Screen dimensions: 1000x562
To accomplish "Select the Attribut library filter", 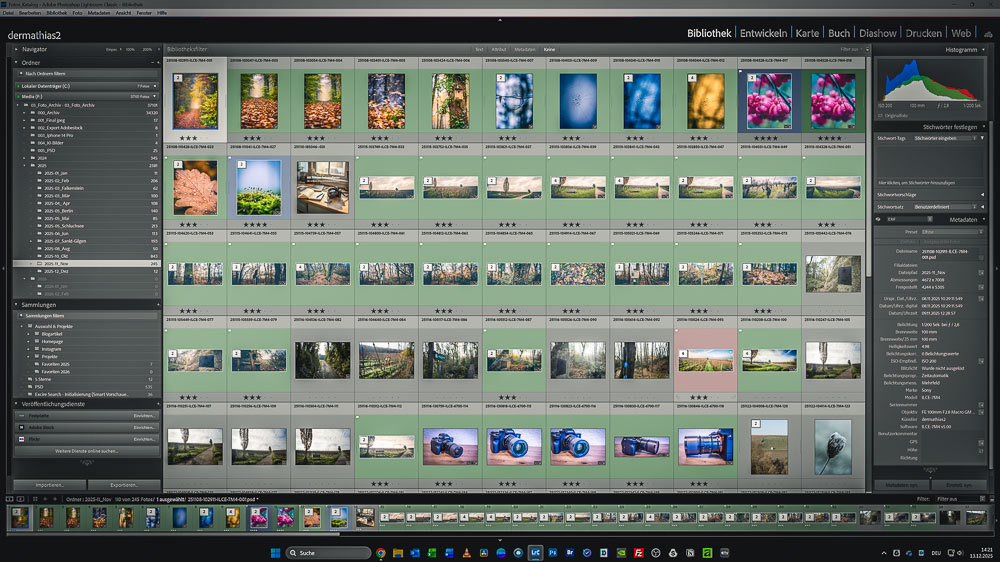I will point(499,49).
